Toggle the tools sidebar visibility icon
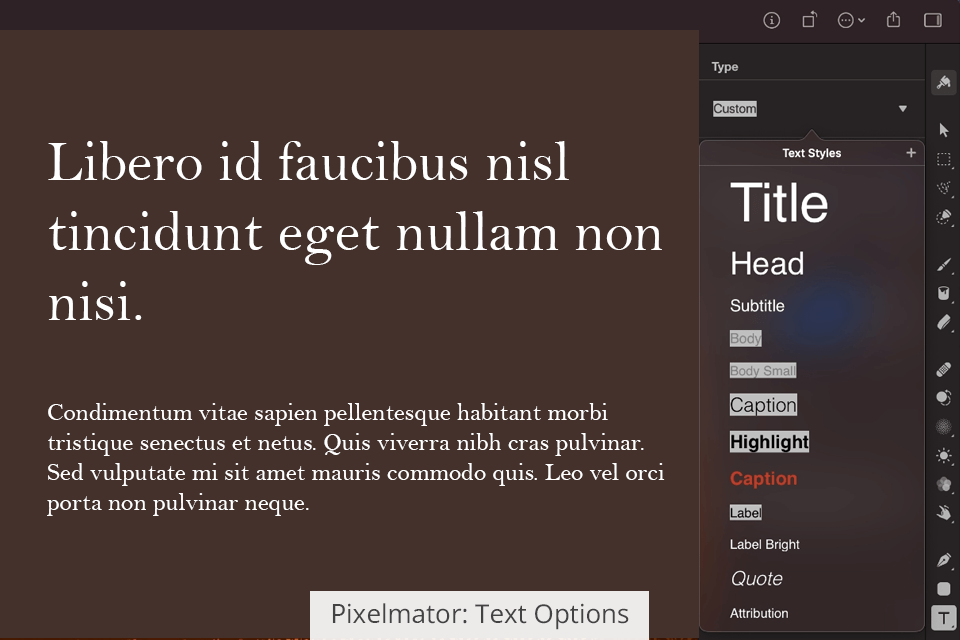 tap(932, 20)
